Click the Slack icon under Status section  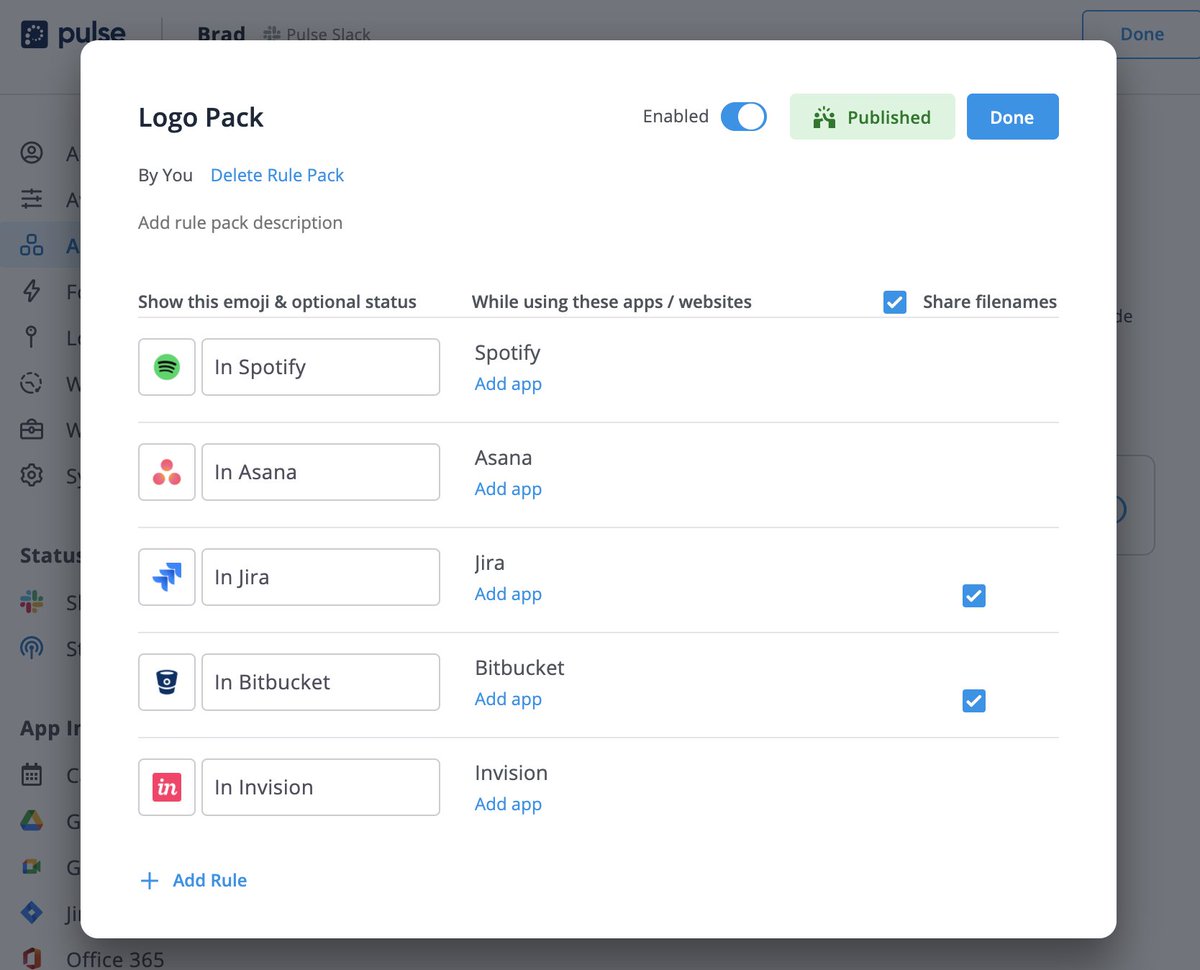[32, 602]
